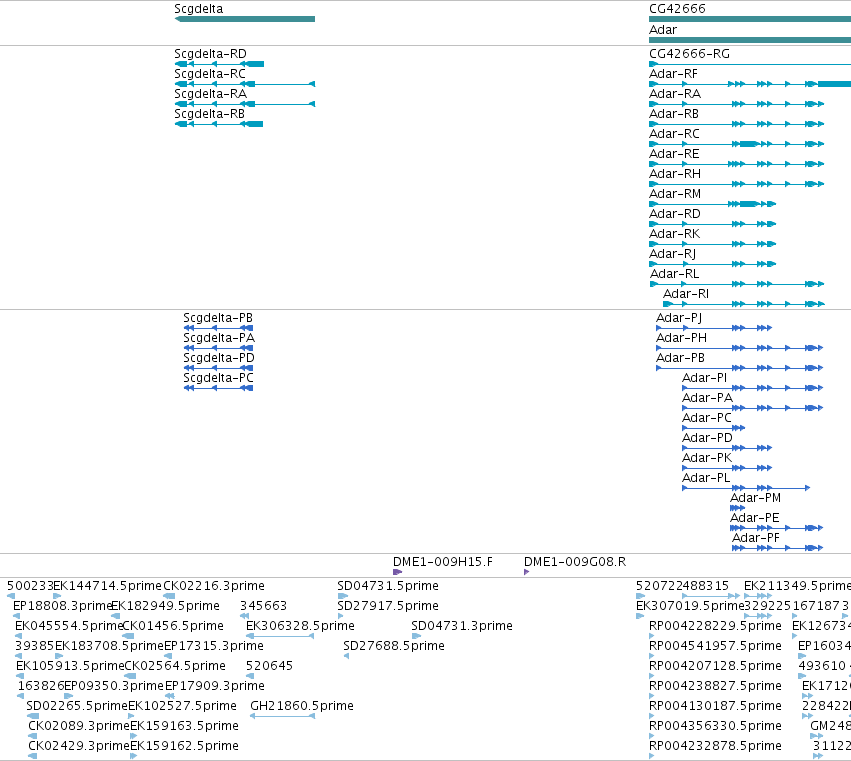
Task: Select the Scgdelta-PC protein label
Action: pos(218,378)
